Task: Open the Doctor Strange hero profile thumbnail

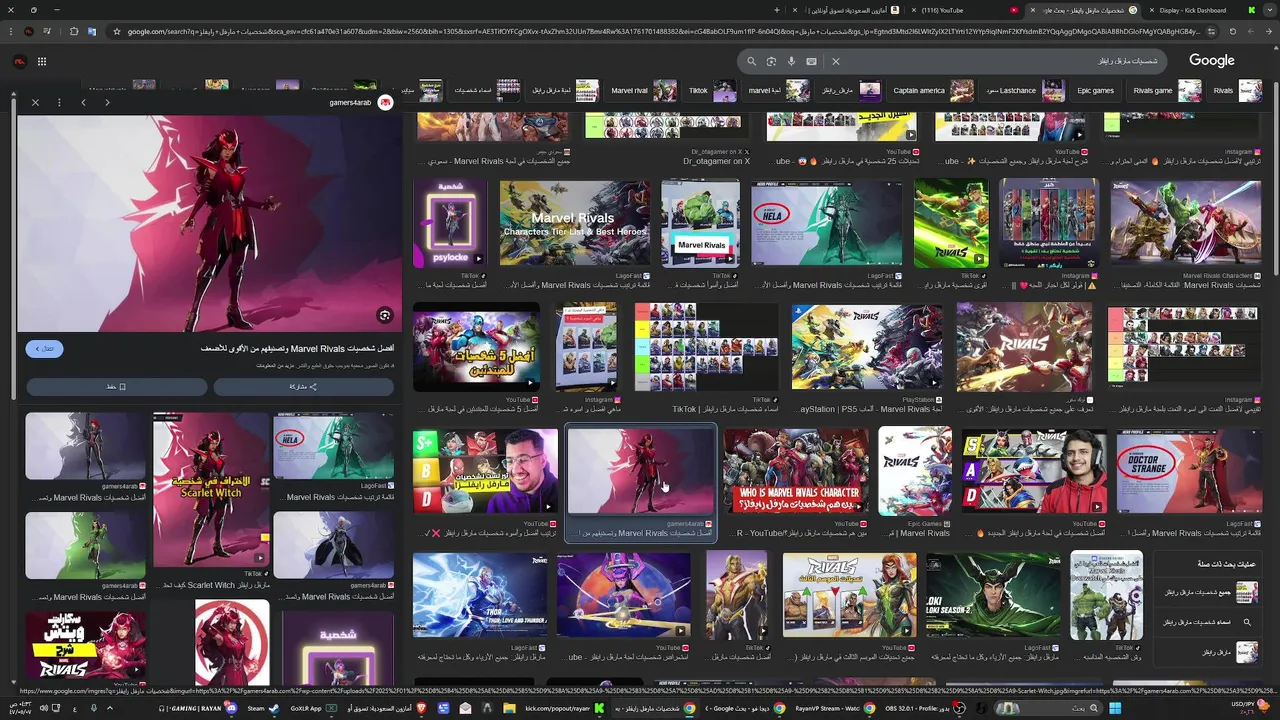Action: point(1188,471)
